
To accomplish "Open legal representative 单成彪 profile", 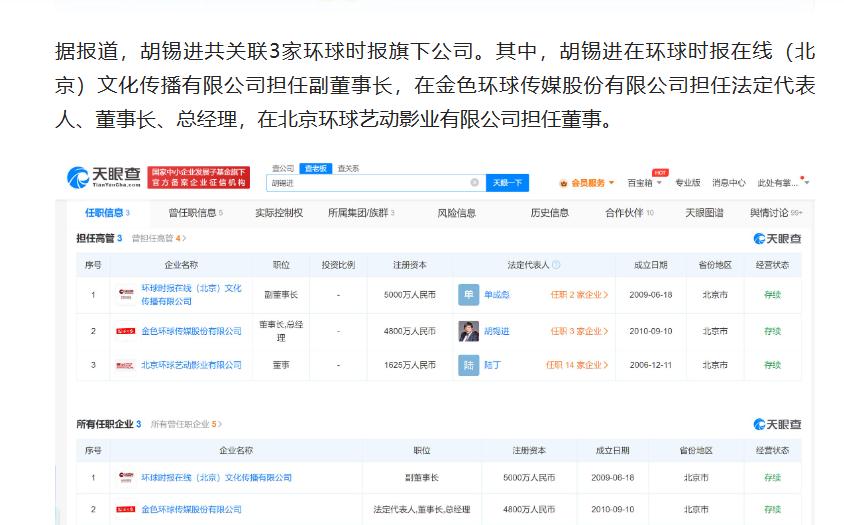I will (496, 295).
